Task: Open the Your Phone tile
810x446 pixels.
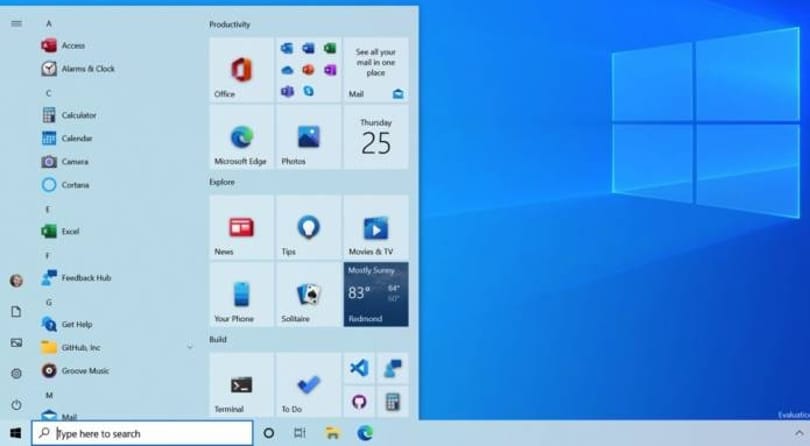Action: pyautogui.click(x=241, y=295)
